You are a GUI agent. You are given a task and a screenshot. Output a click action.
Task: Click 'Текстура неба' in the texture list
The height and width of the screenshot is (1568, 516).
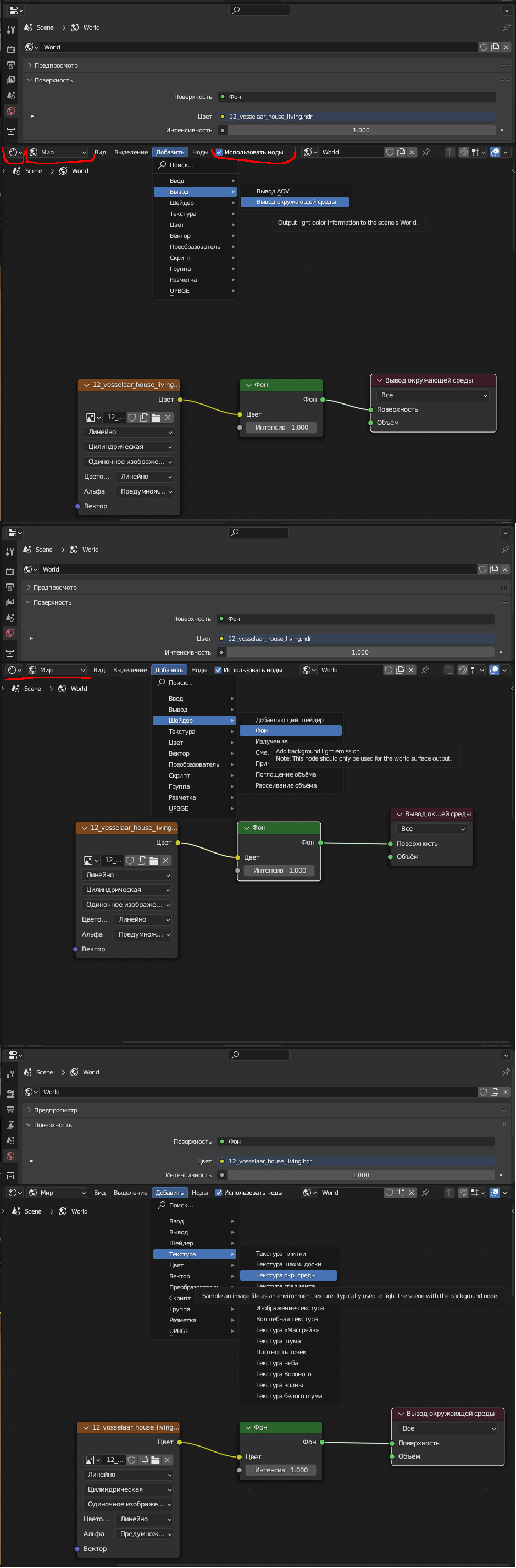[277, 1363]
